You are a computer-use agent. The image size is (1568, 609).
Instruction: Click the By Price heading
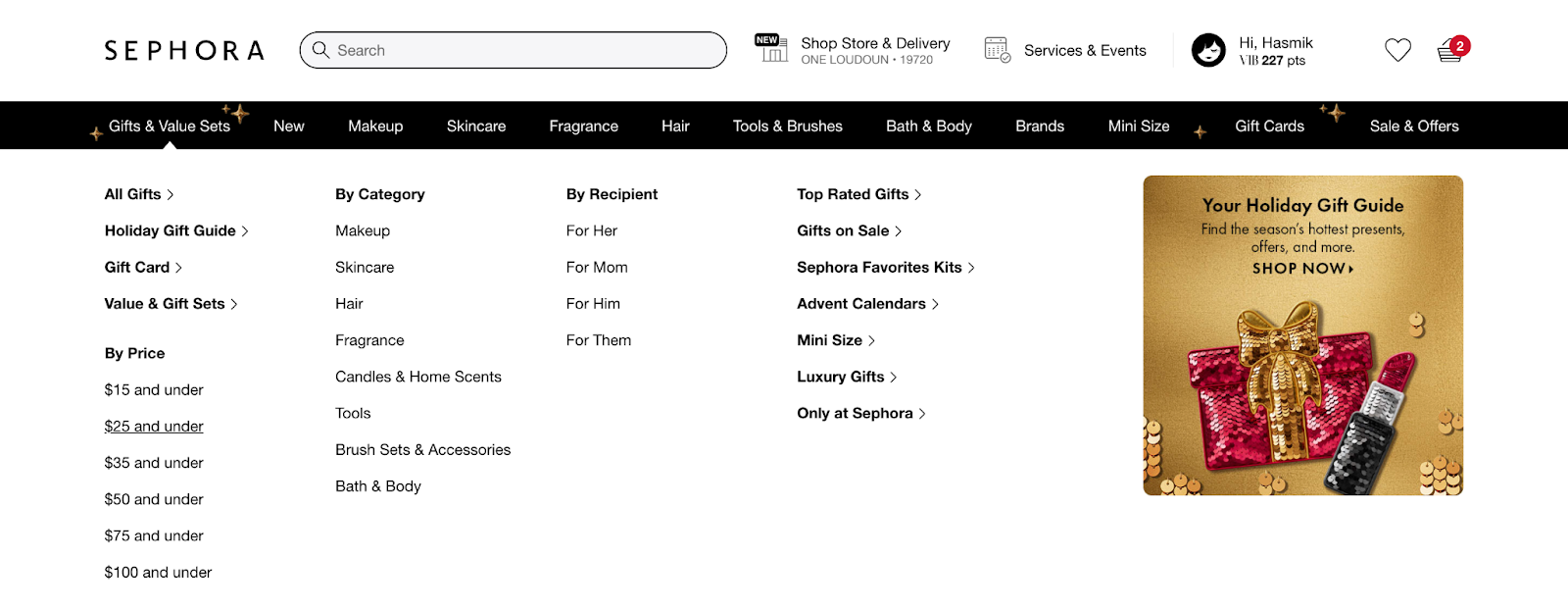135,353
